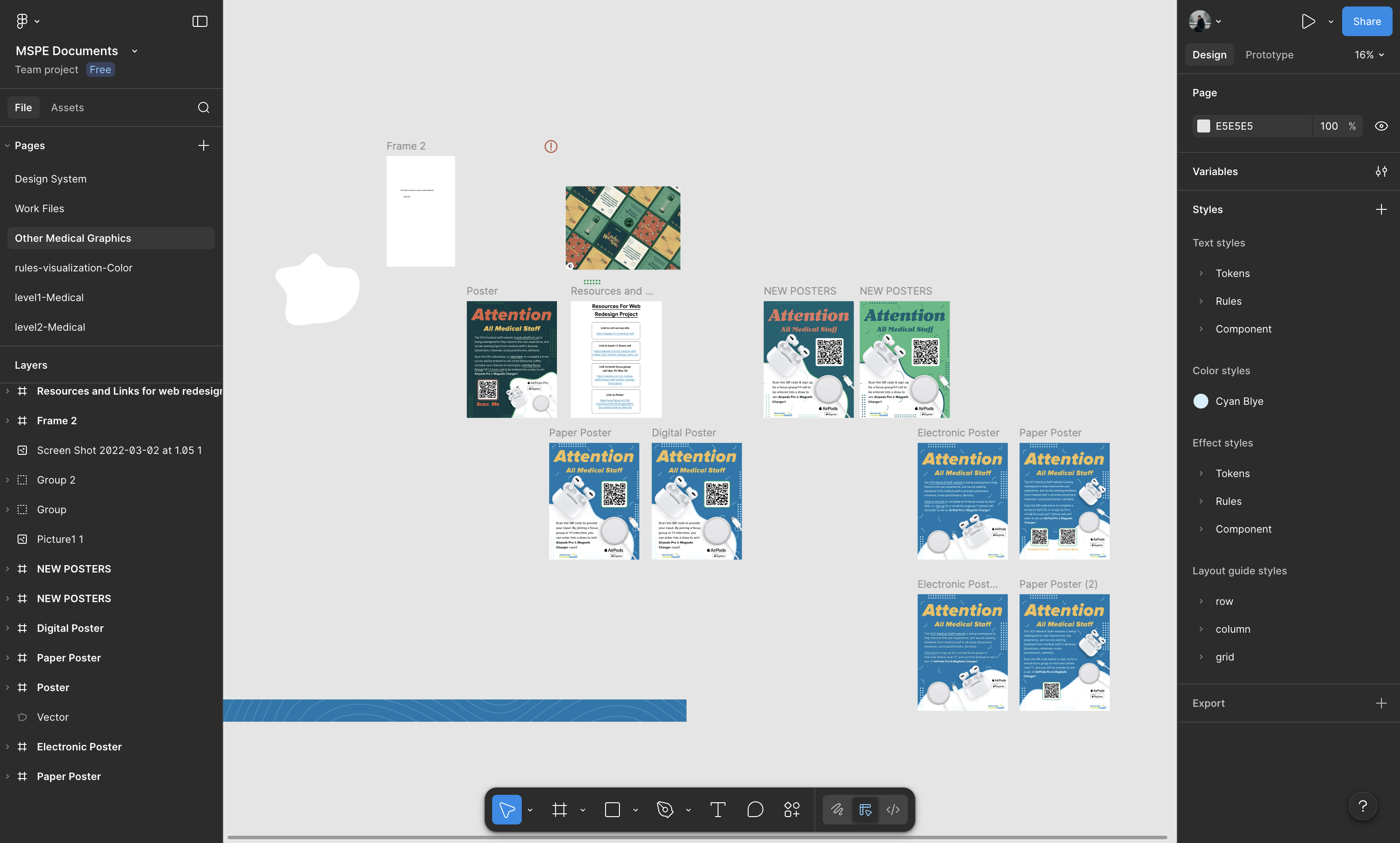Expand the Frame 2 layer
Screen dimensions: 1400x843
(7, 421)
